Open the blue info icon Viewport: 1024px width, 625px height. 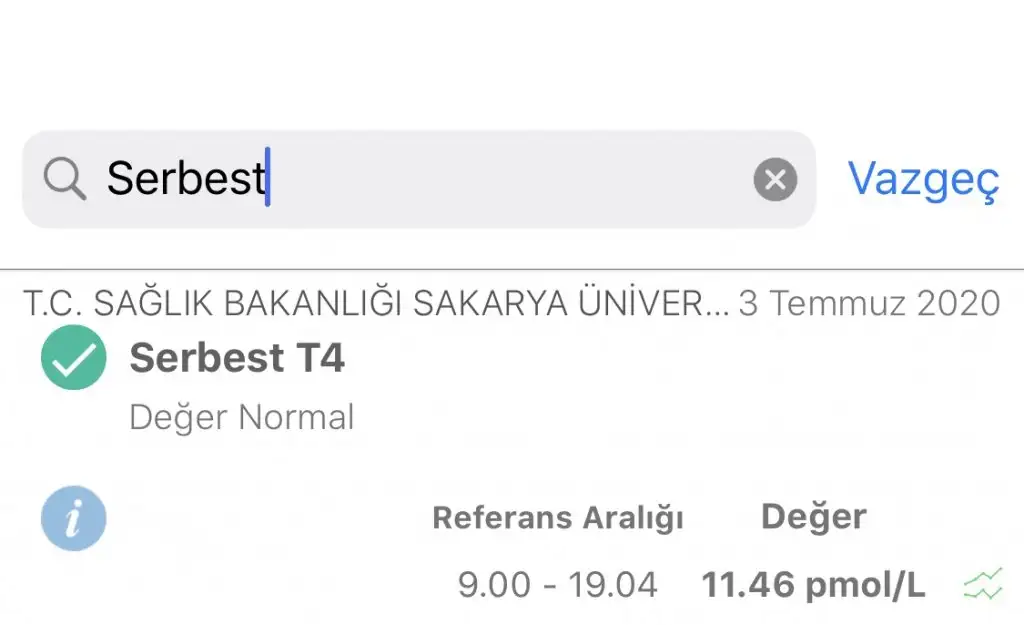(74, 519)
